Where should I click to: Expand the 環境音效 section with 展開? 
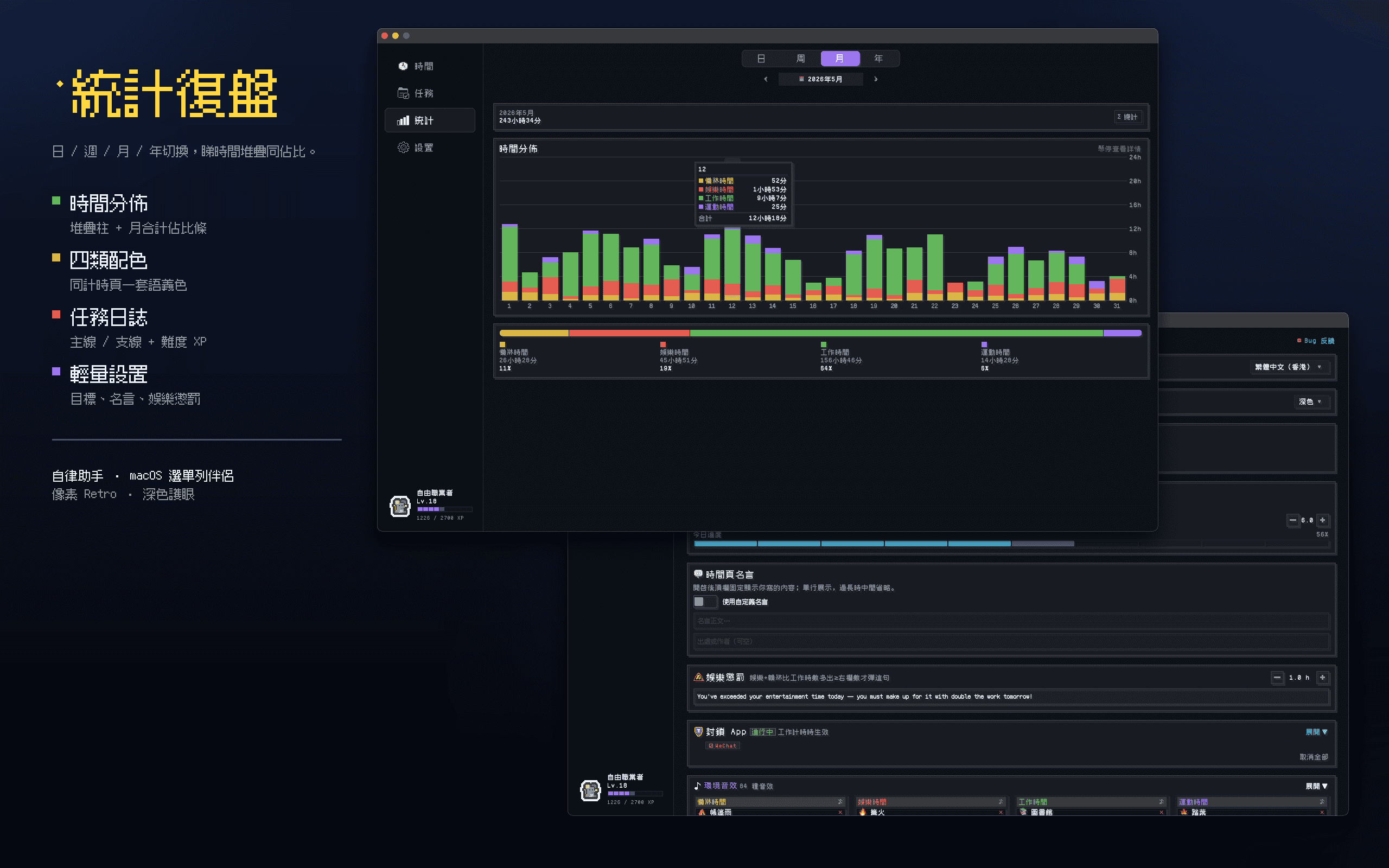click(1316, 786)
